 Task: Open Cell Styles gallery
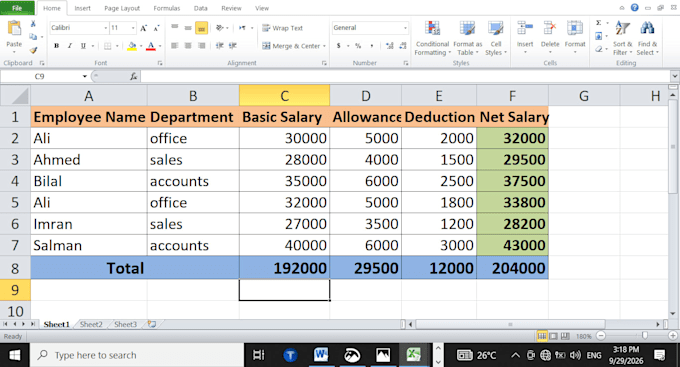[496, 38]
